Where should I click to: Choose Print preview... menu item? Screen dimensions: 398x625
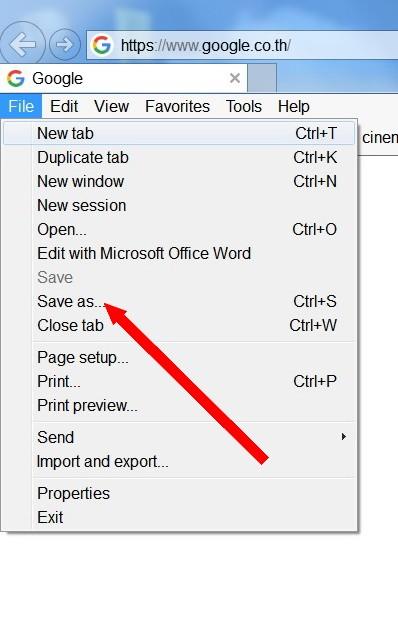click(179, 405)
